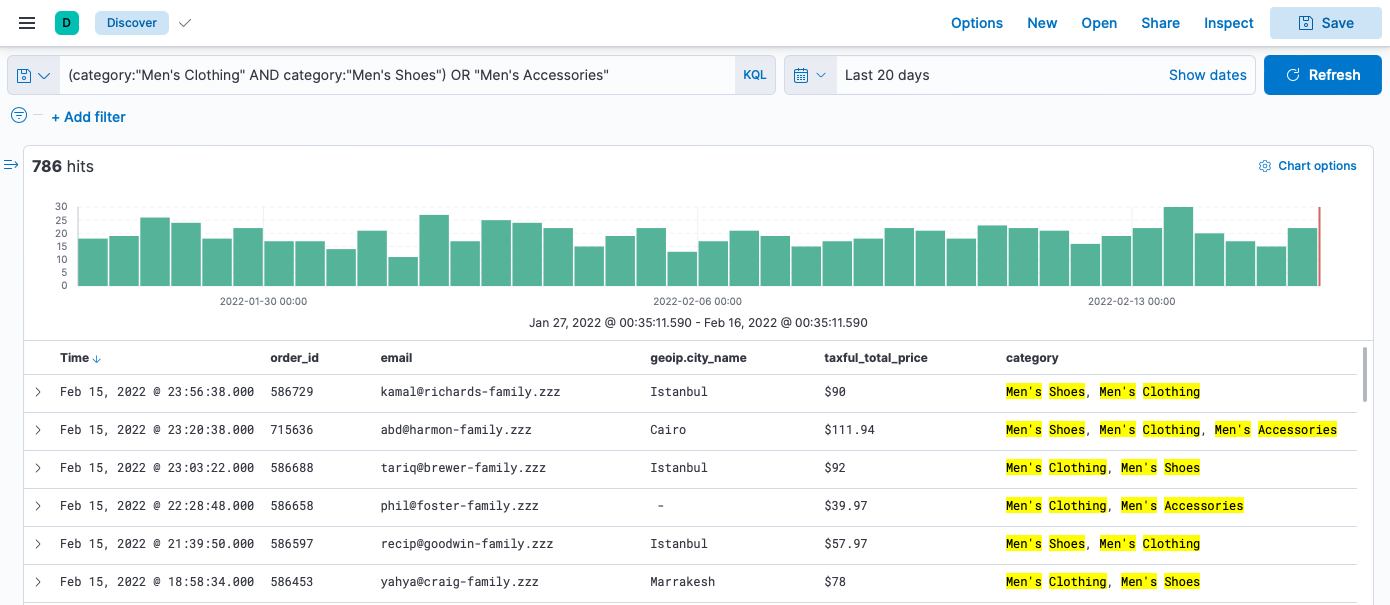Toggle the sidebar fields panel icon

12,165
